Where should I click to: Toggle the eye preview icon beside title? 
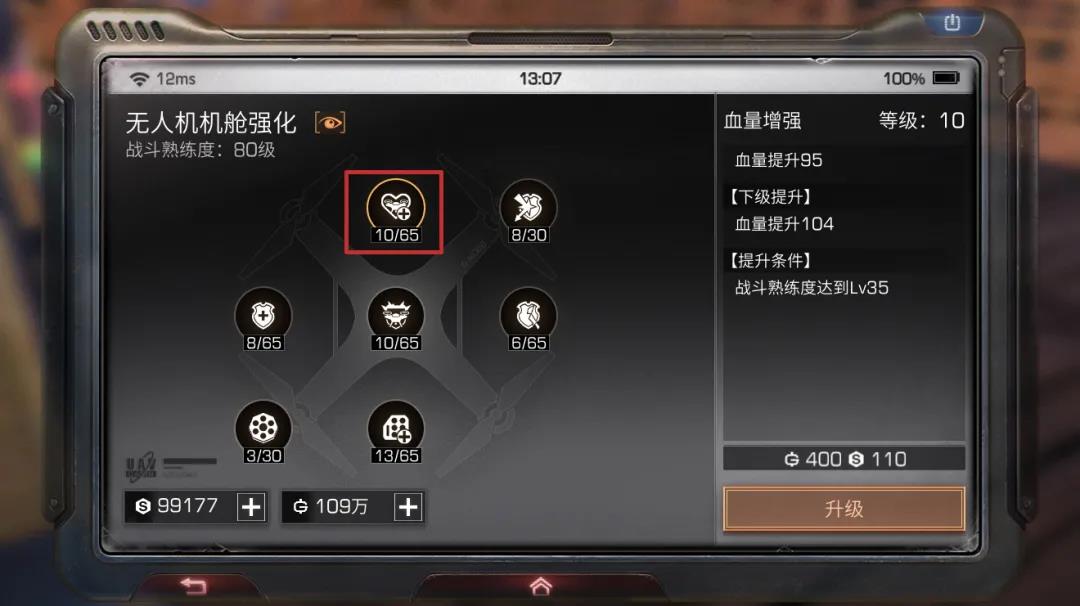click(x=330, y=123)
